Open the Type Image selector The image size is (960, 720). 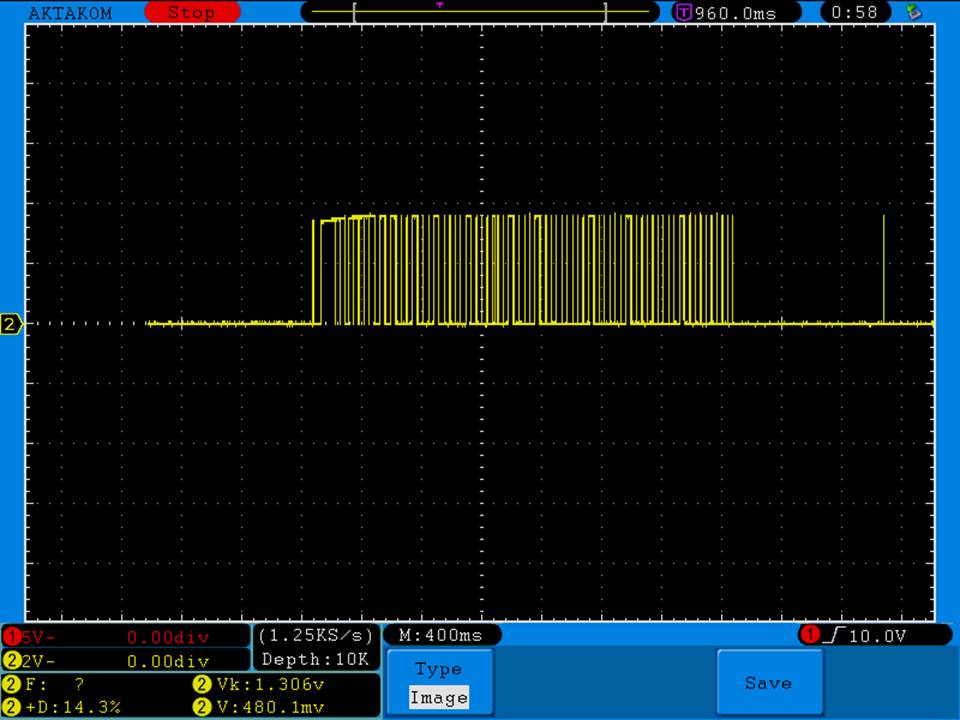[439, 684]
